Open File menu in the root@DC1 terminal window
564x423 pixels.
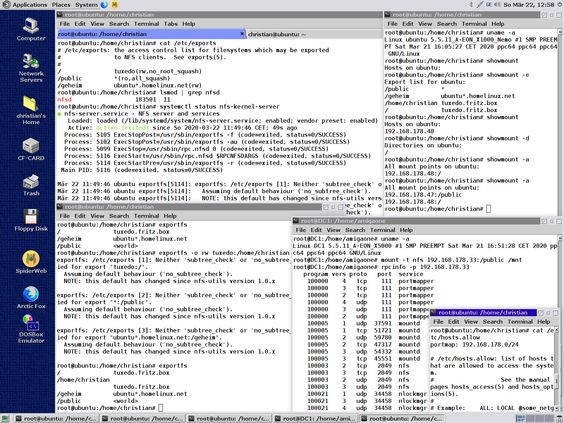click(x=301, y=230)
